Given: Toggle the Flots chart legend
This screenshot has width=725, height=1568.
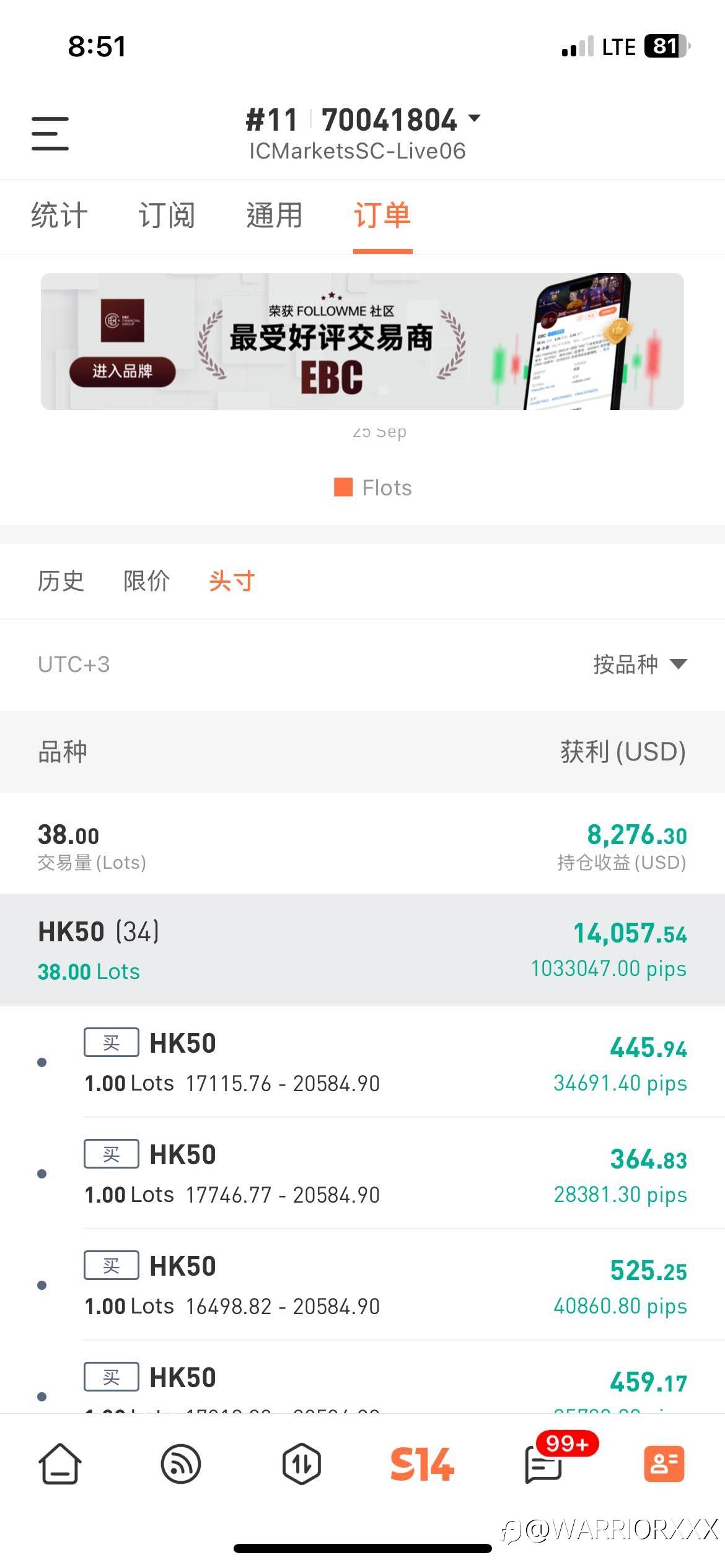Looking at the screenshot, I should click(x=373, y=488).
